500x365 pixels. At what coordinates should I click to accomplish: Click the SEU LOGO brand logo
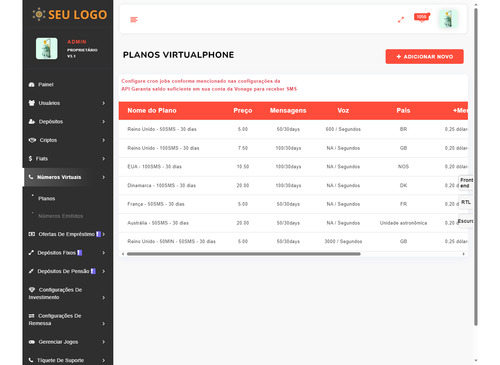click(x=70, y=15)
